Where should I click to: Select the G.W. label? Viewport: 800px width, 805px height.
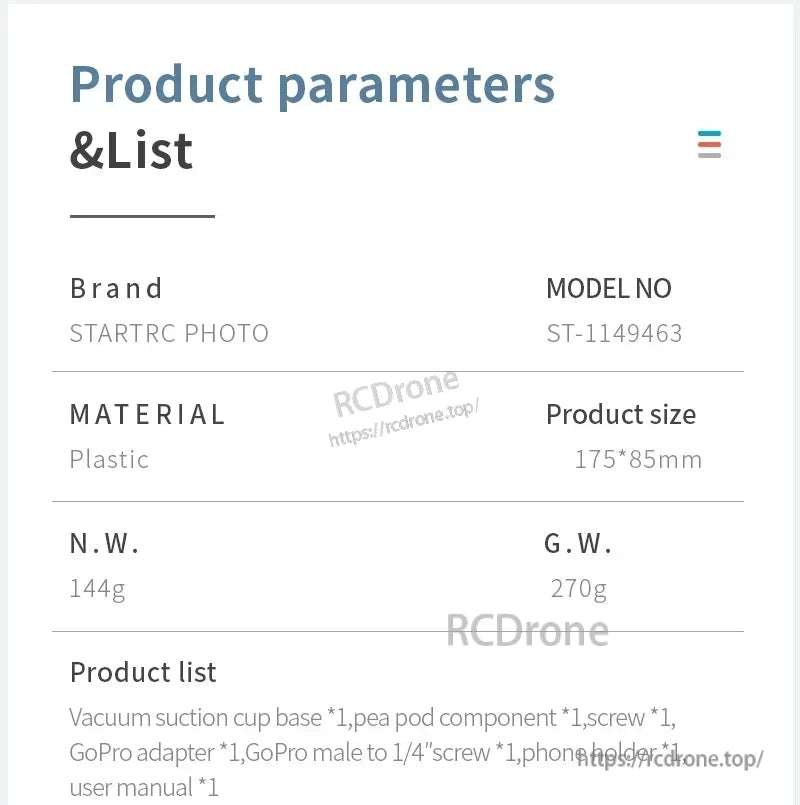(578, 544)
